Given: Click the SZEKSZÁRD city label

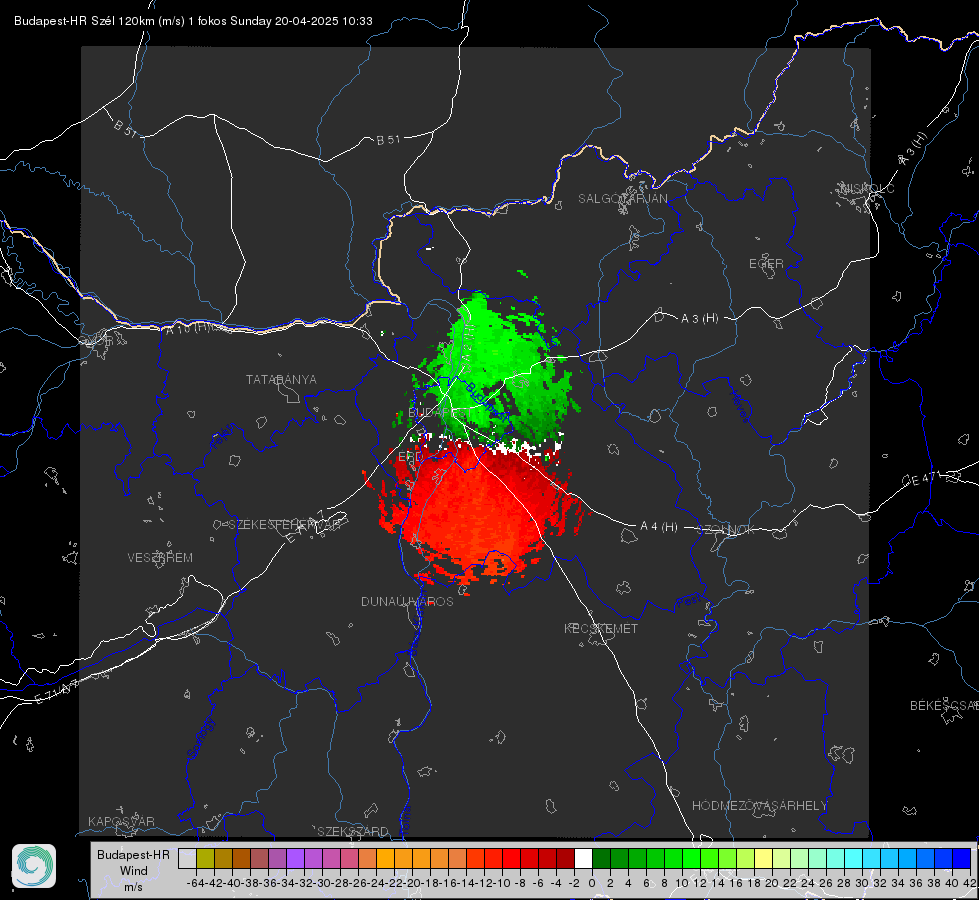Looking at the screenshot, I should click(353, 831).
